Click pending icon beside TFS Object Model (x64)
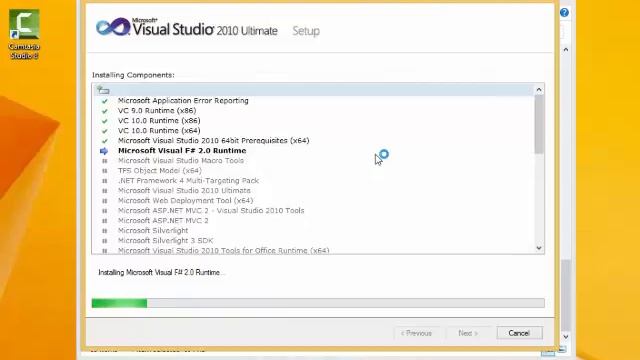This screenshot has height=360, width=640. (x=104, y=171)
